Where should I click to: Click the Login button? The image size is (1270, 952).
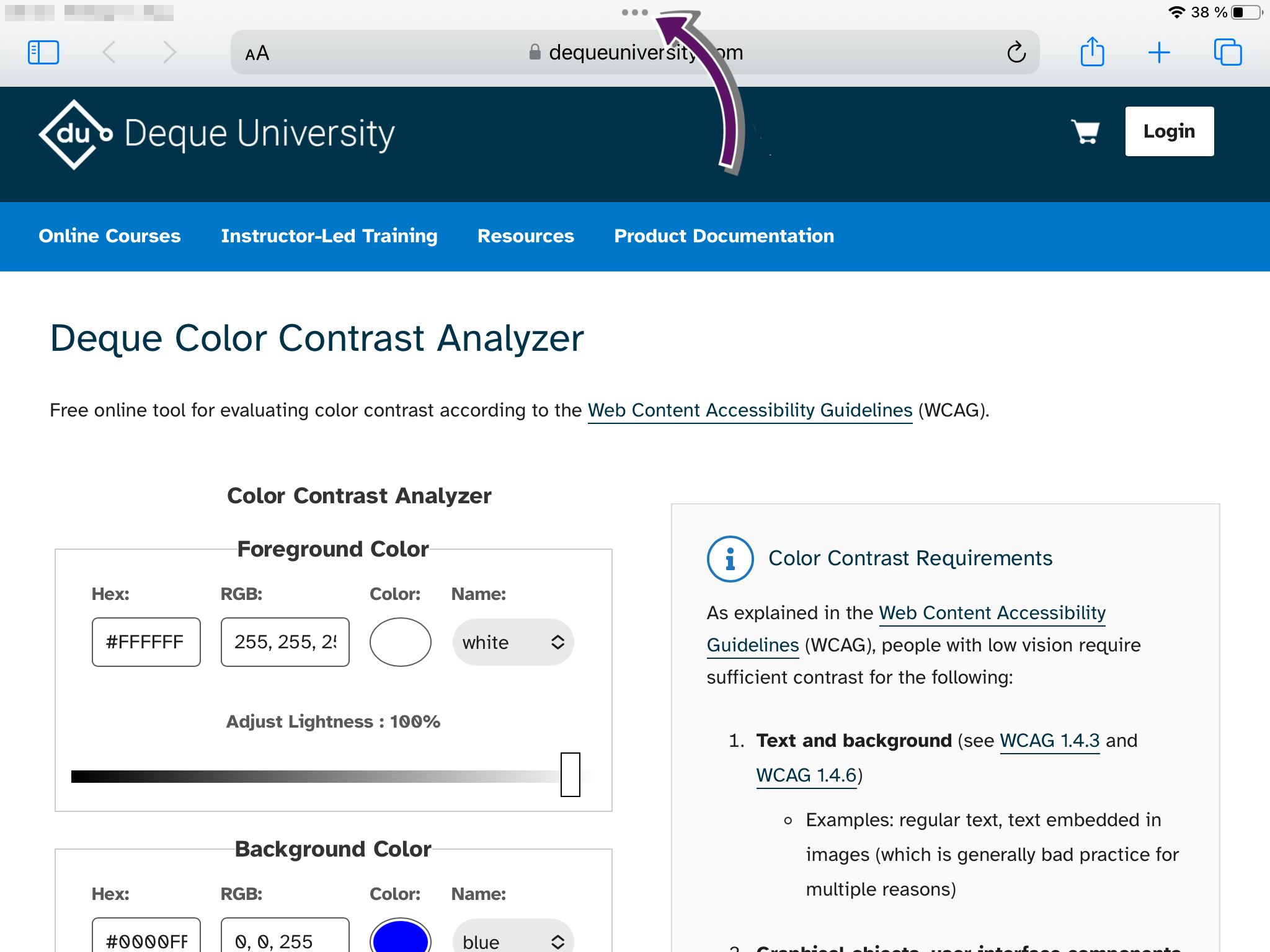pyautogui.click(x=1170, y=131)
